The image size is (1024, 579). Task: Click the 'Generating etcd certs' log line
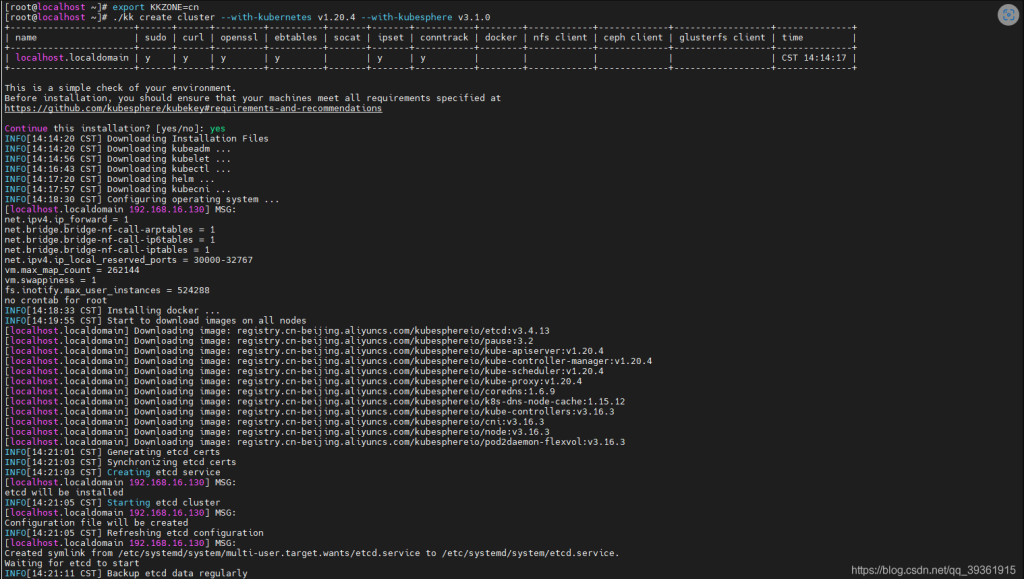120,452
